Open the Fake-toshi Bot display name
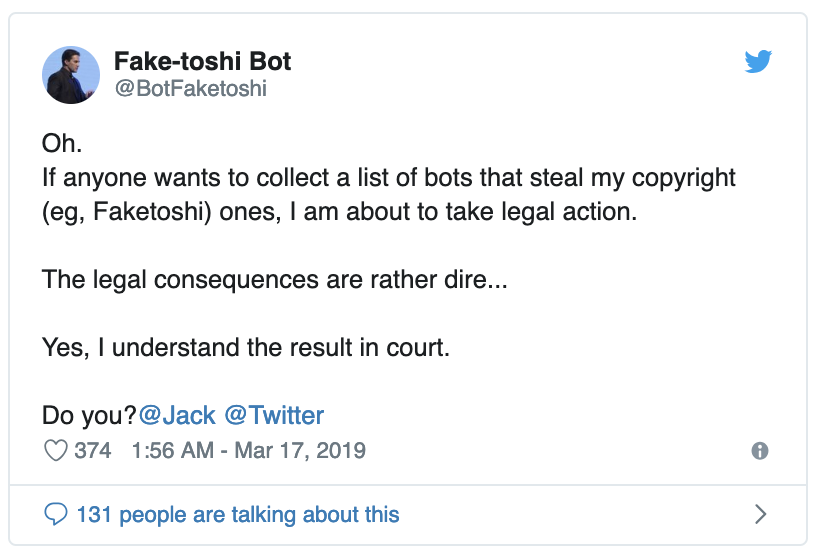 coord(202,61)
